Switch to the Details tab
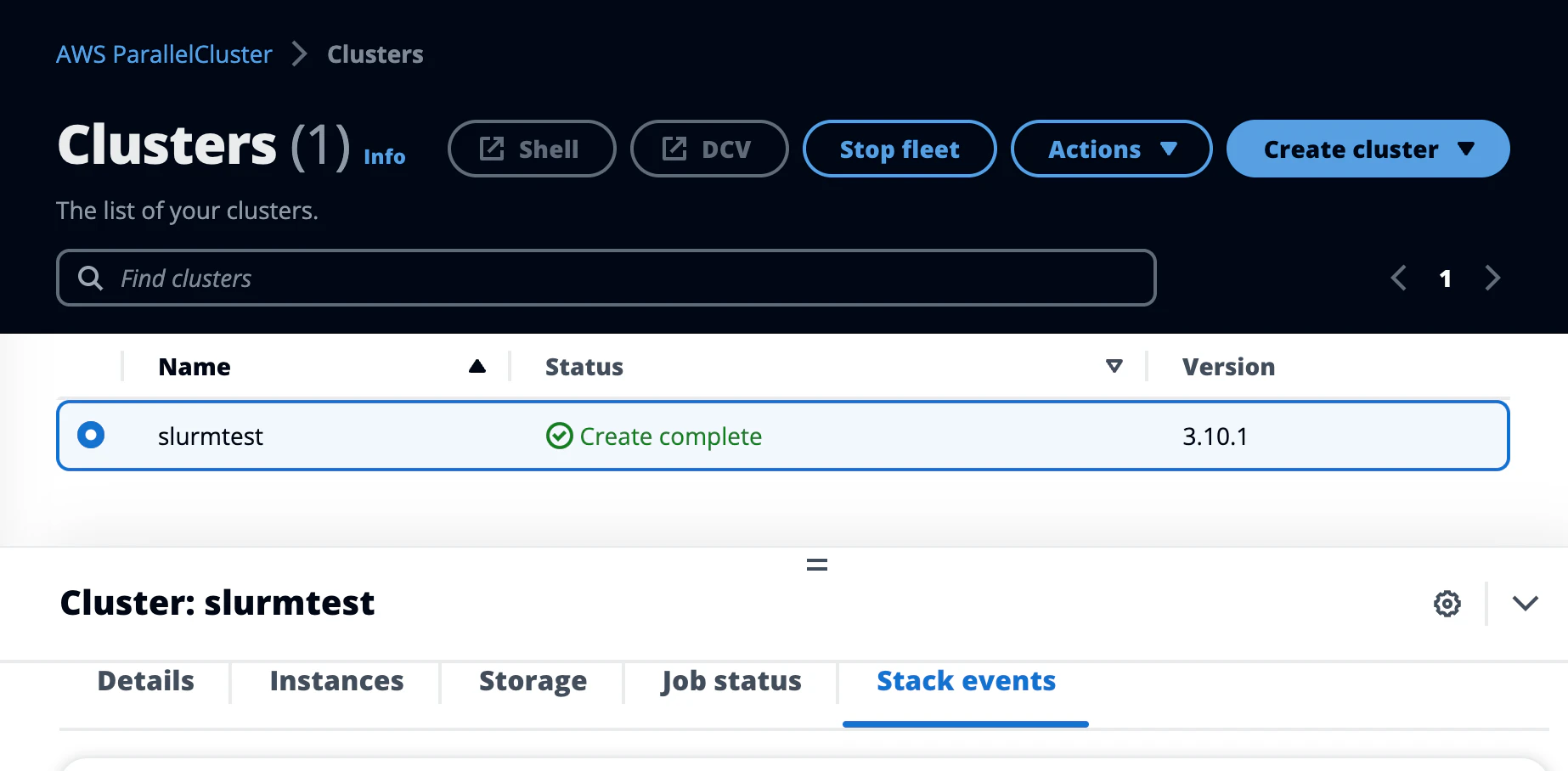Image resolution: width=1568 pixels, height=771 pixels. click(x=145, y=681)
